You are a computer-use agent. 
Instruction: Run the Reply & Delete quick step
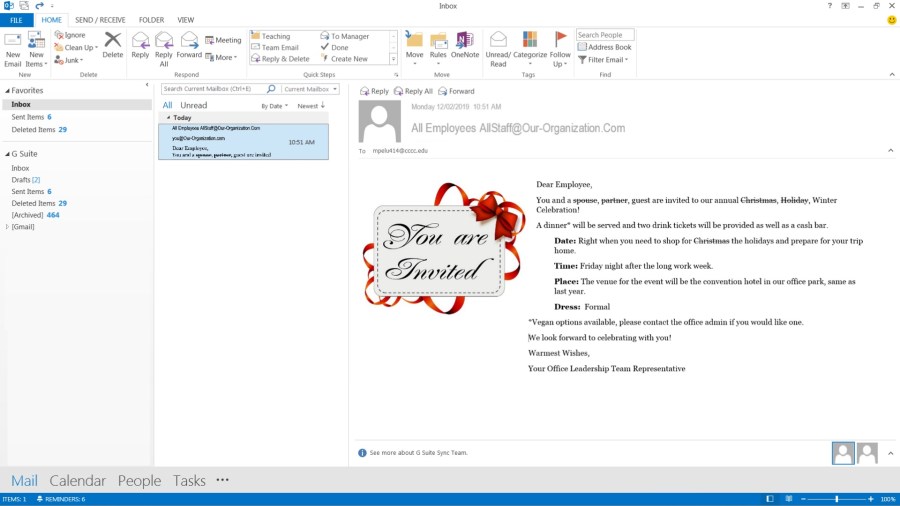coord(280,59)
